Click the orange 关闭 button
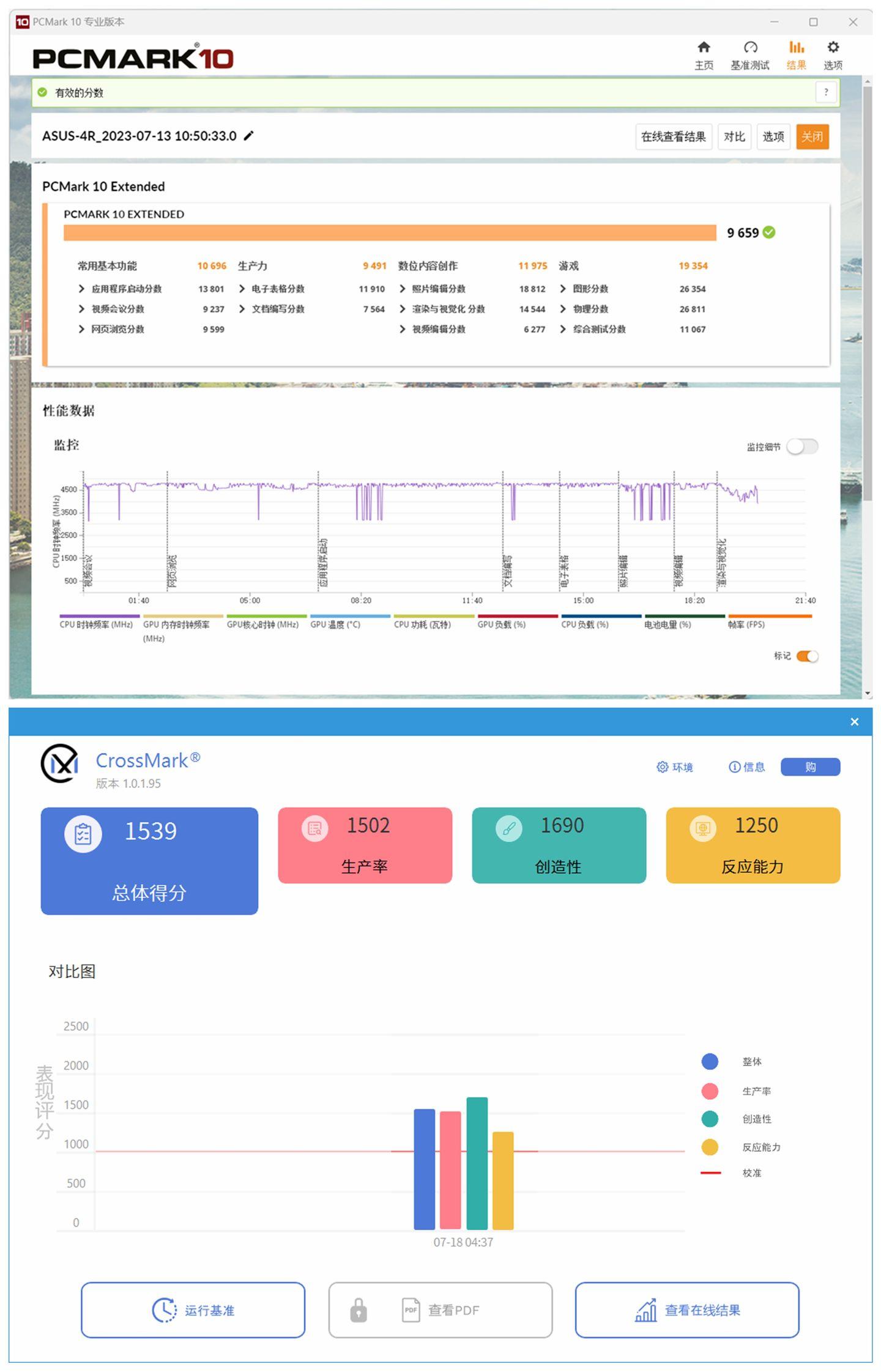 coord(812,136)
